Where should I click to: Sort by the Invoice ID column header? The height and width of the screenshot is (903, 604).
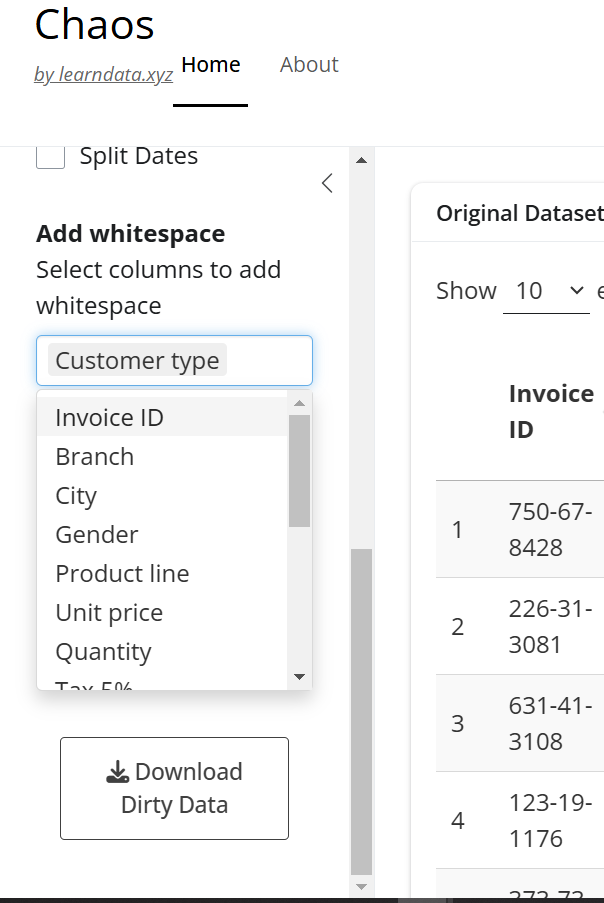551,412
